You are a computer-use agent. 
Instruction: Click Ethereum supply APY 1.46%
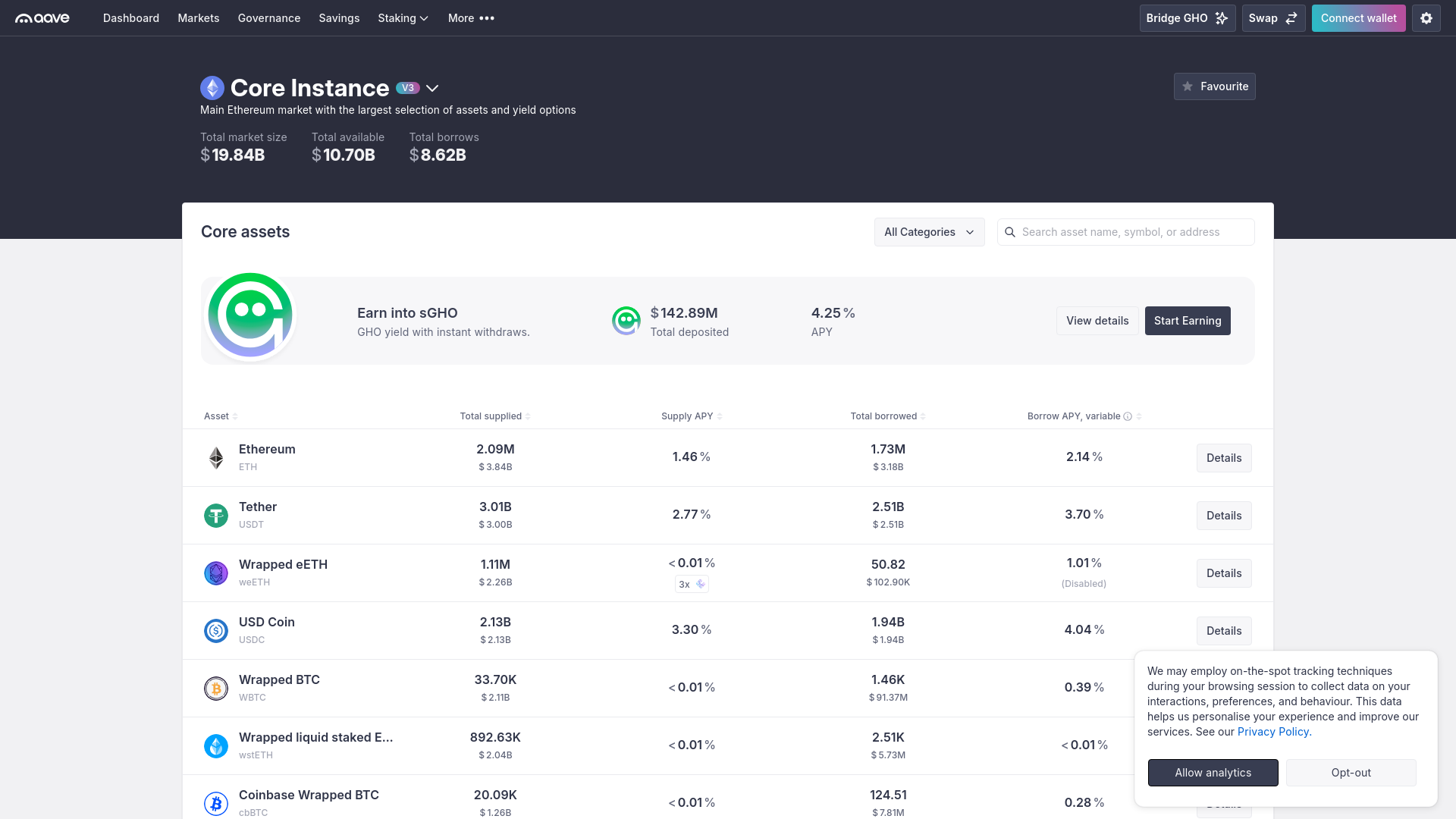point(692,457)
